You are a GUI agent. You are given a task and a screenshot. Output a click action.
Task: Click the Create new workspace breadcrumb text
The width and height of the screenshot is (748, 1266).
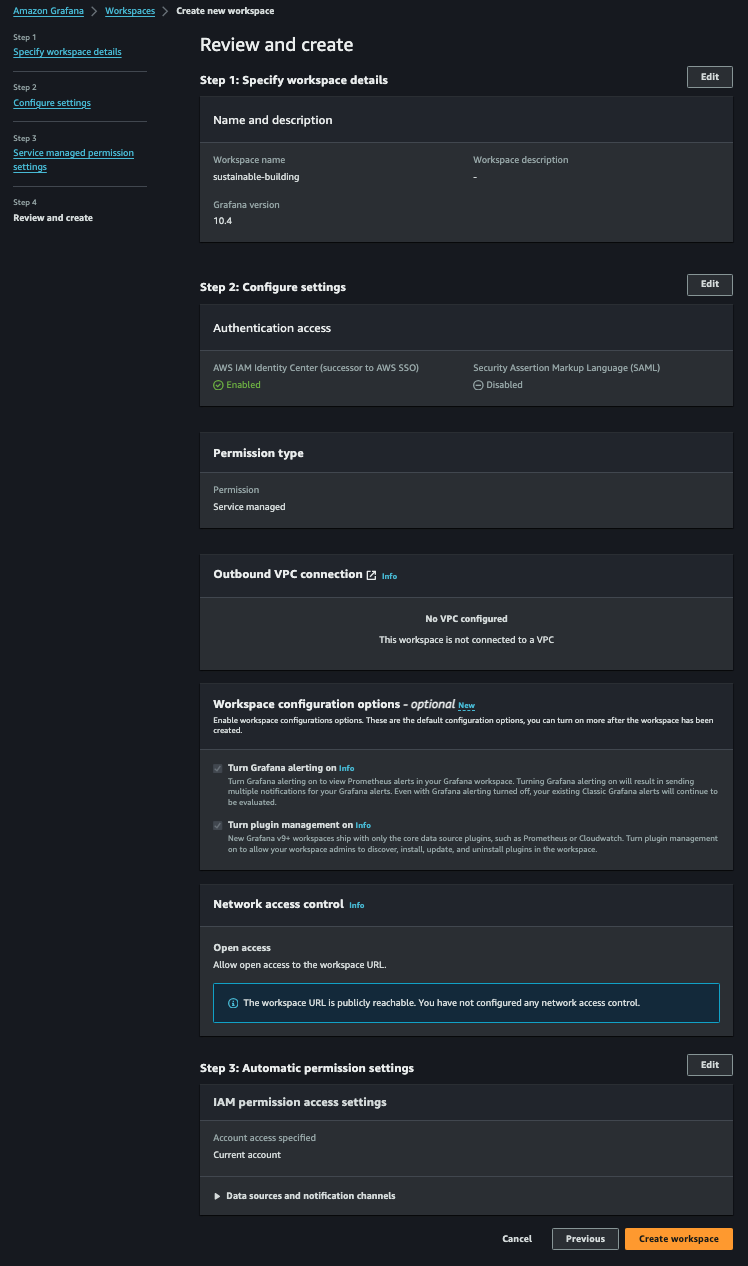coord(225,11)
